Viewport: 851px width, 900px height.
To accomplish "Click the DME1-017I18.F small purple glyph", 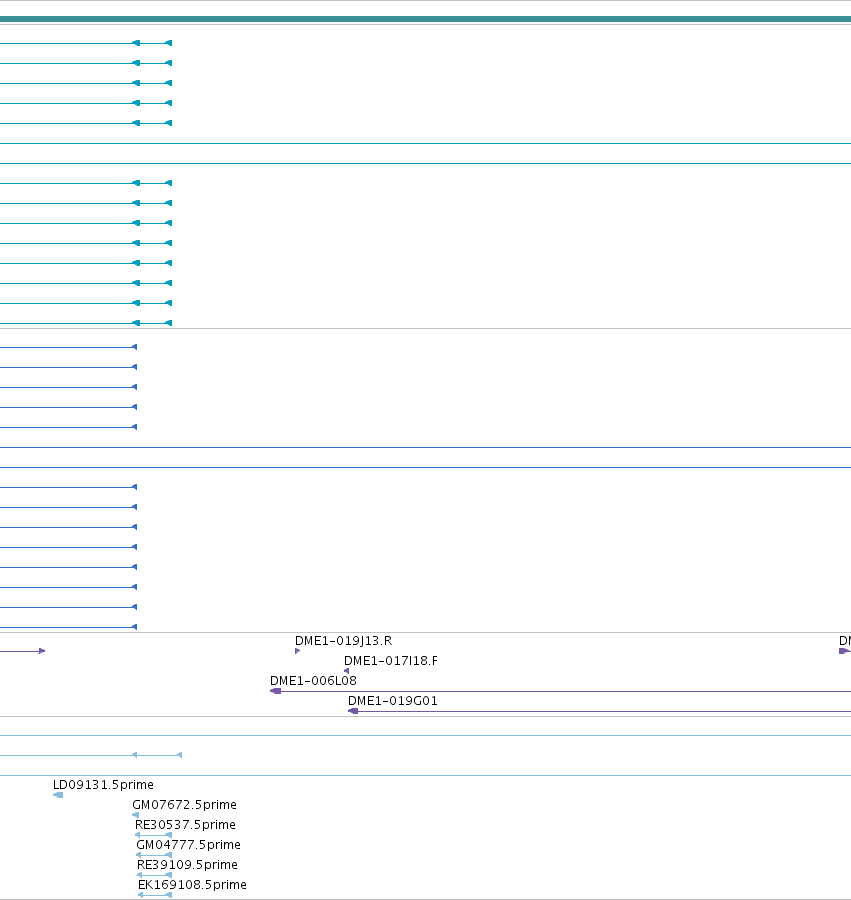I will click(347, 671).
